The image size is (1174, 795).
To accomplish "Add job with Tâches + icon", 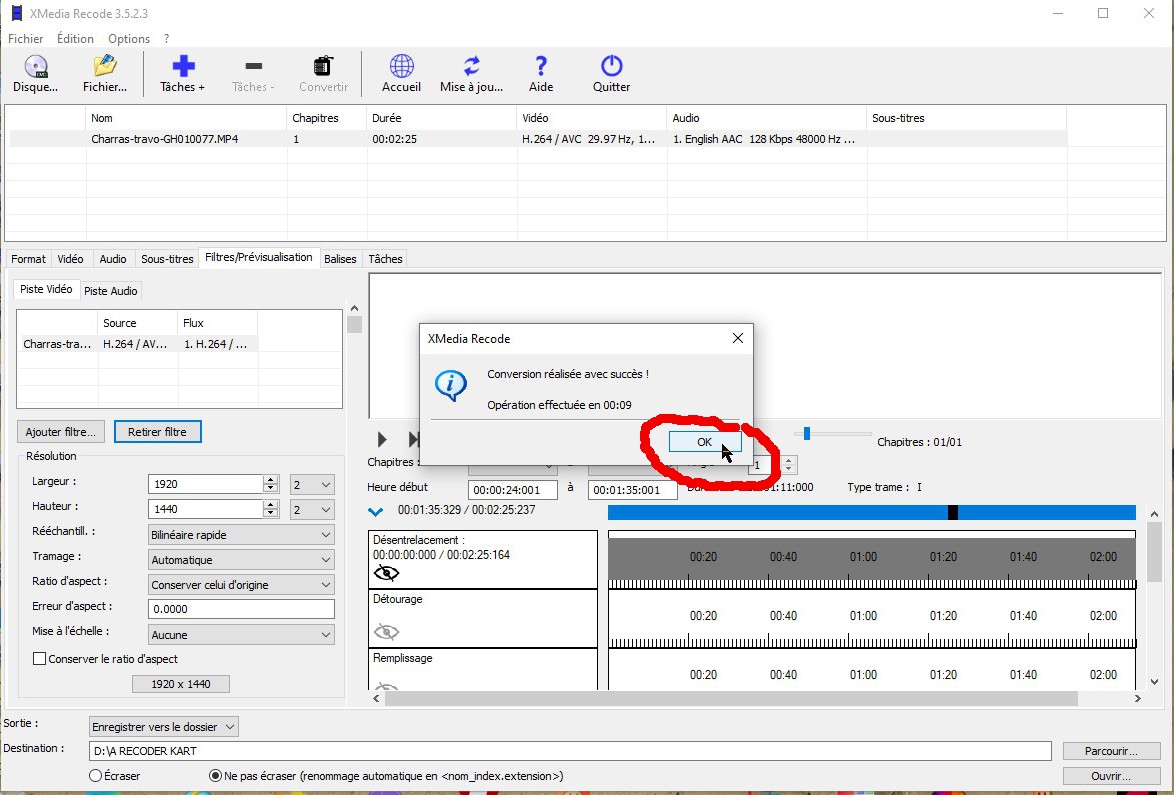I will tap(183, 73).
